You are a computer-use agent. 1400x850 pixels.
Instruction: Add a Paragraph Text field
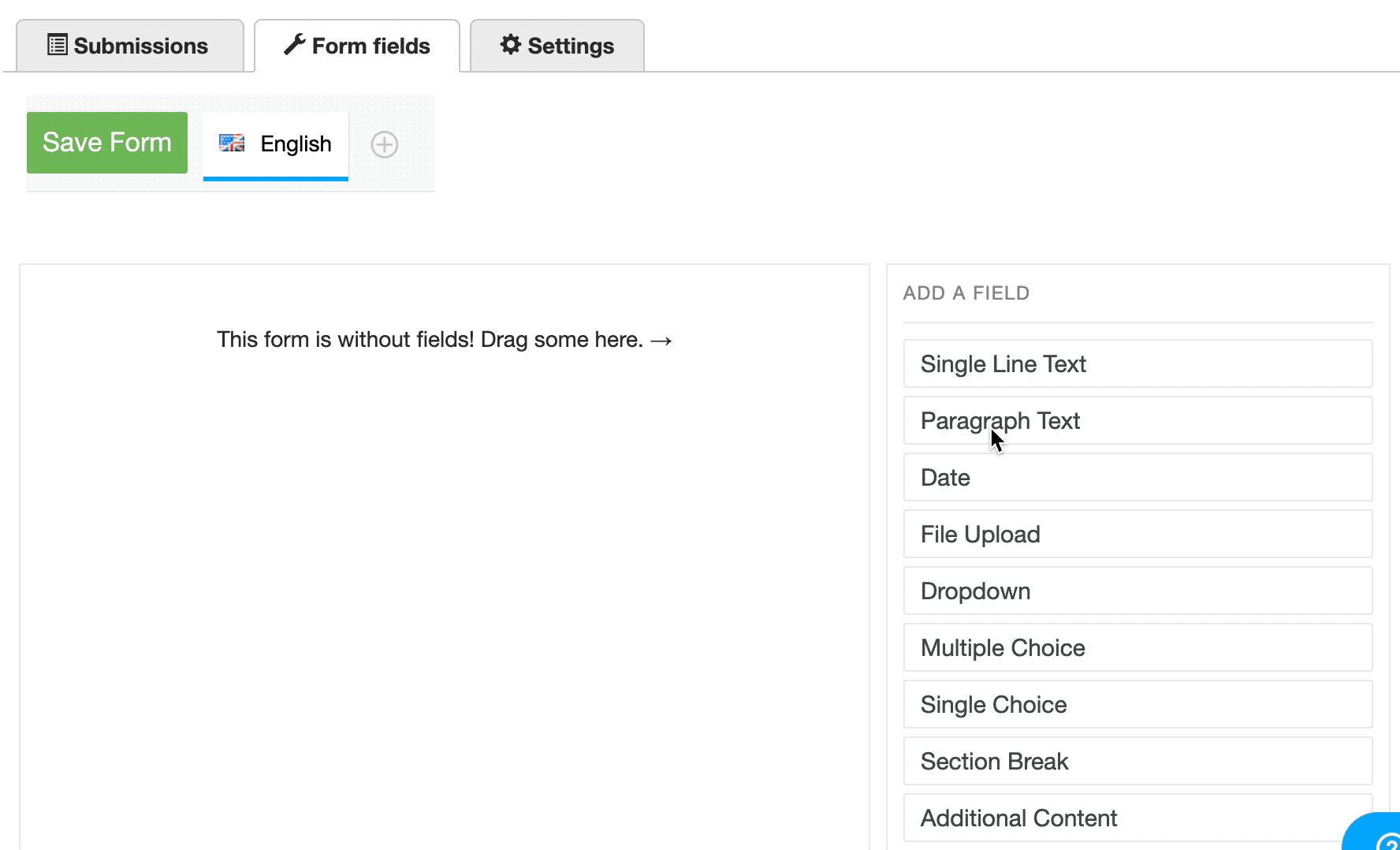point(1137,420)
